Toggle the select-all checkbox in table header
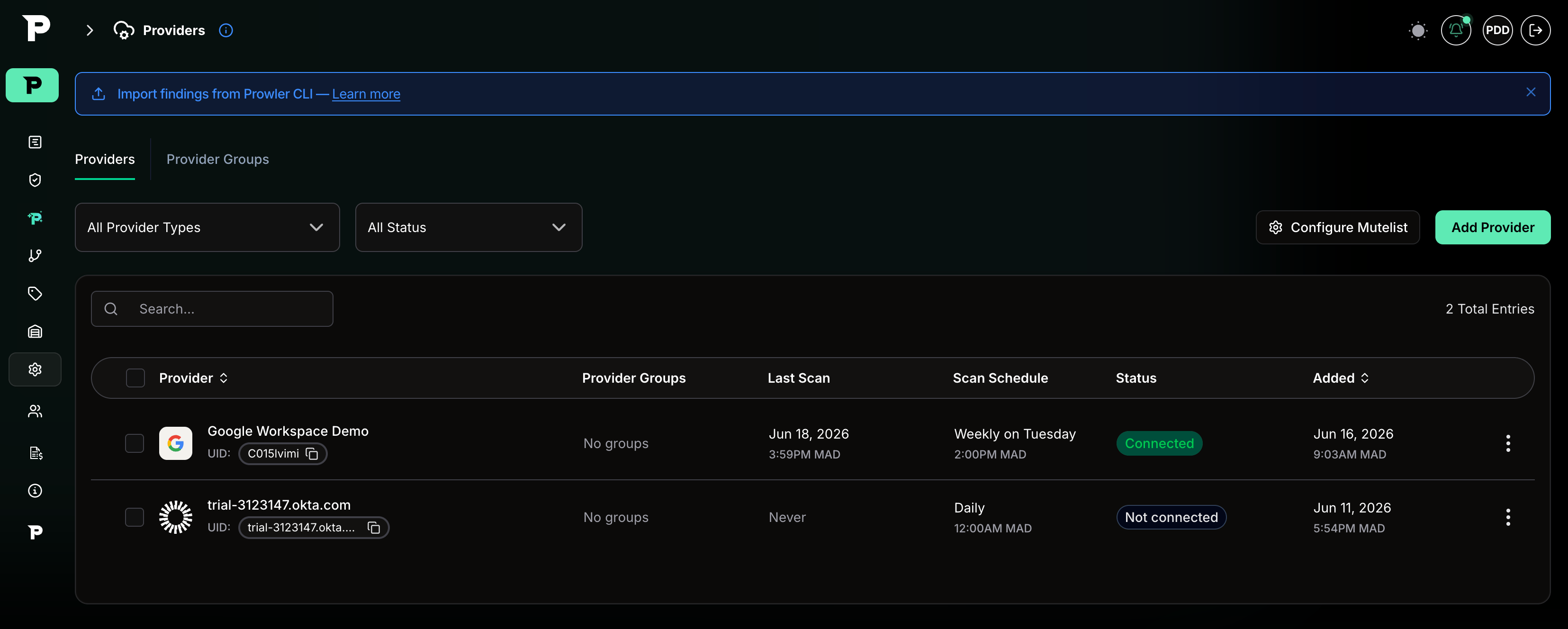1568x629 pixels. [135, 378]
